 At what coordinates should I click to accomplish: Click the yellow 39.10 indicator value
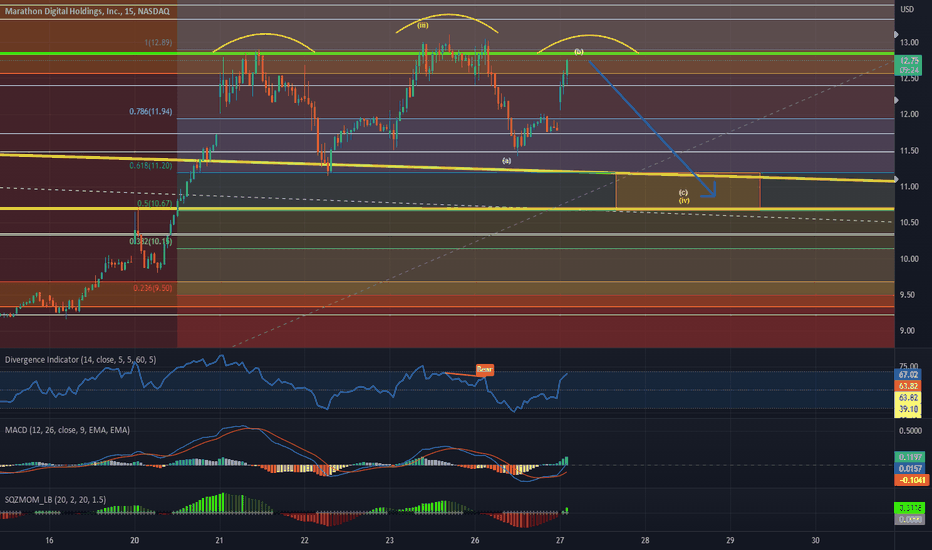pos(908,409)
